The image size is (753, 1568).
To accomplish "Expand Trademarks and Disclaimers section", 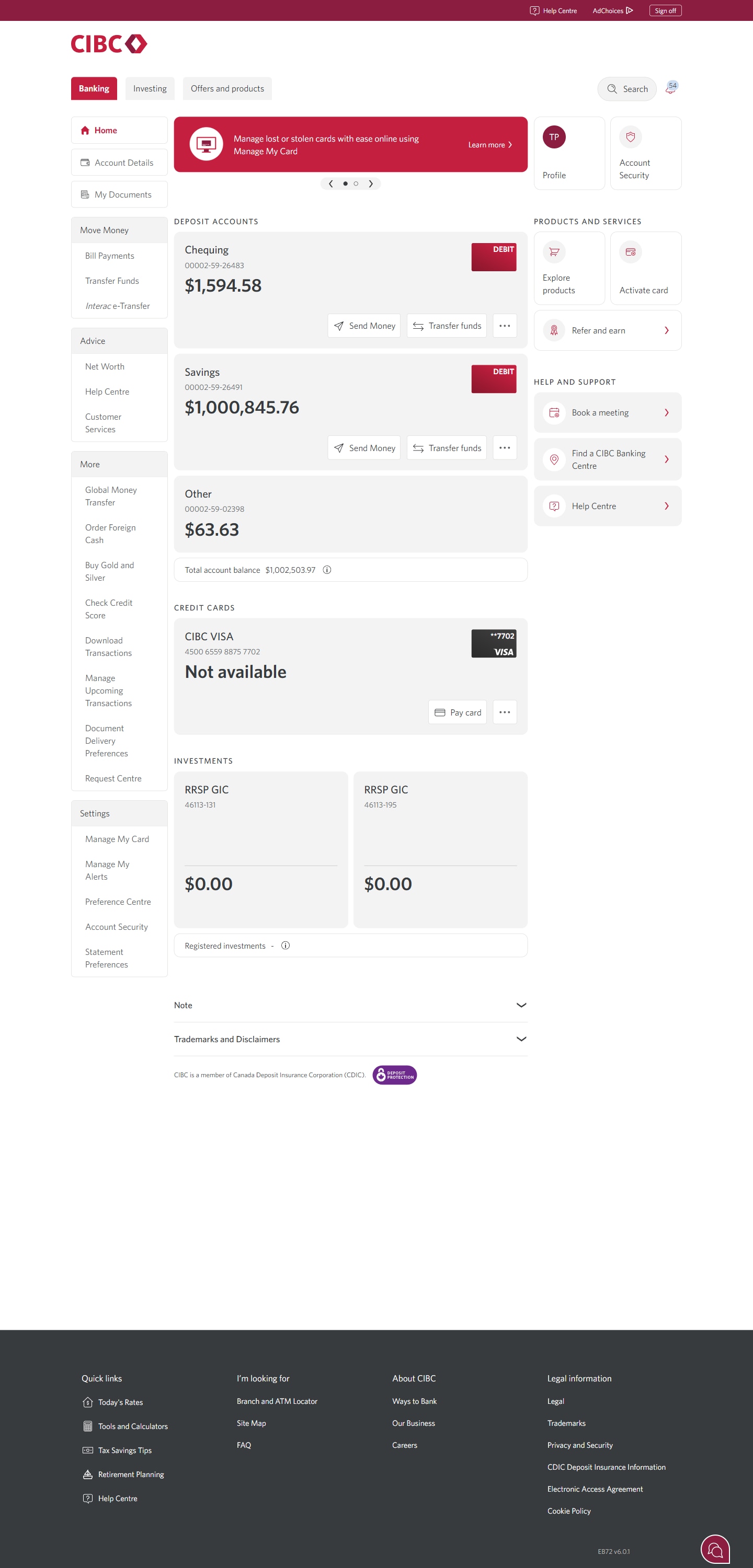I will pos(350,1039).
